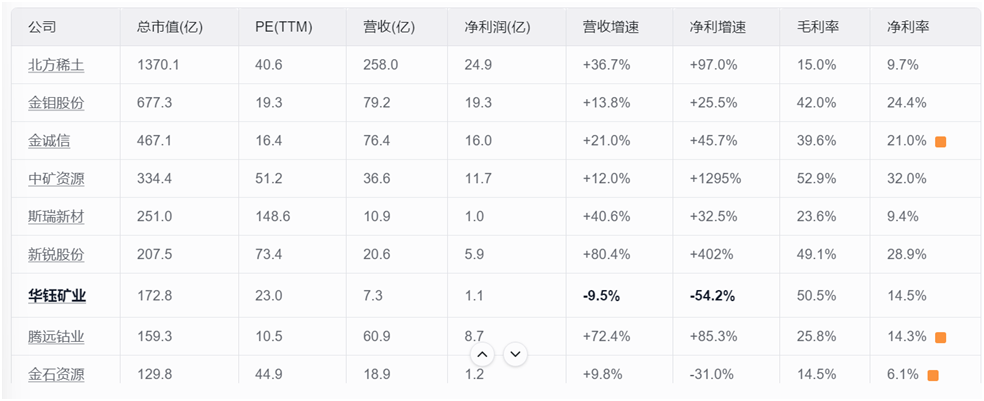Open the 北方稀土 company link
Viewport: 984px width, 401px height.
point(56,65)
